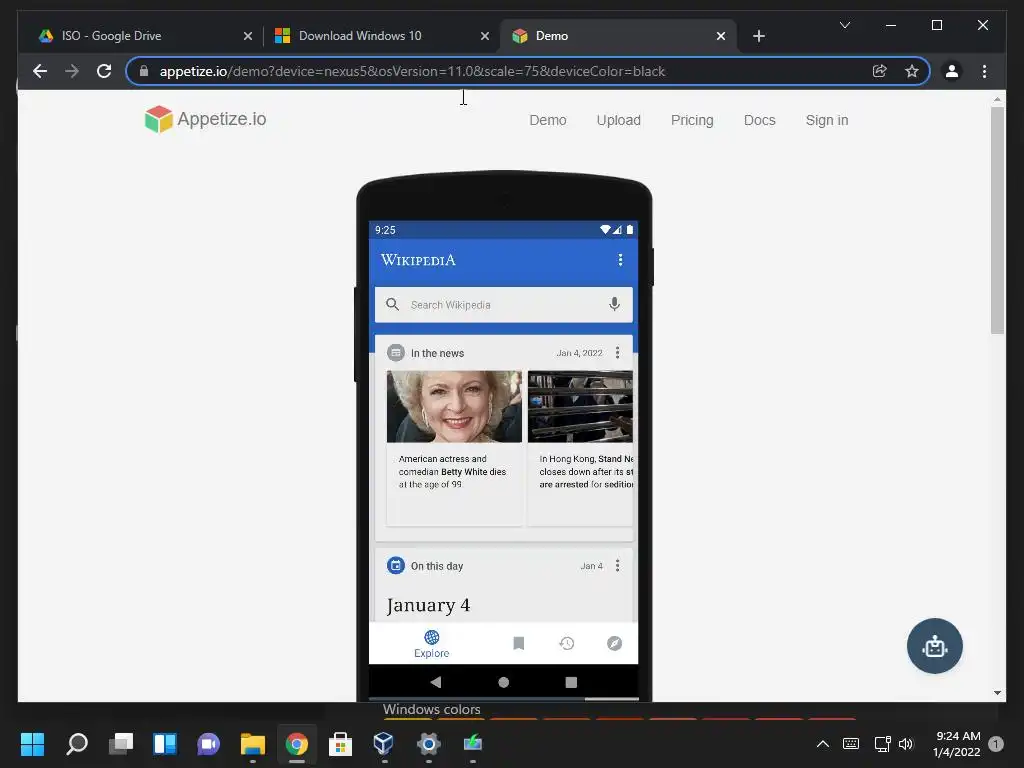The image size is (1024, 768).
Task: Open the VirtualBox cube taskbar icon
Action: pos(383,743)
